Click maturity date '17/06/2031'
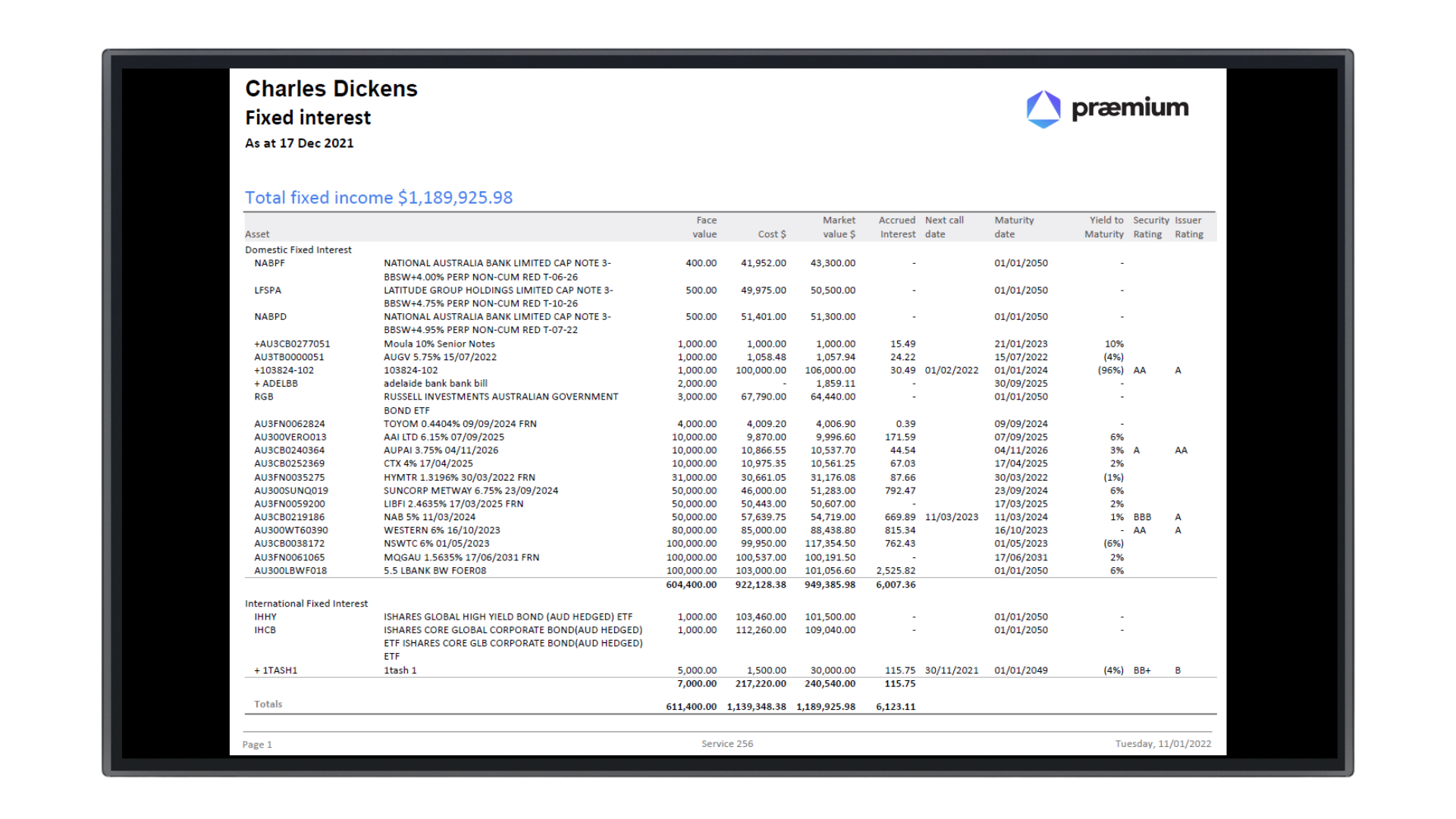The height and width of the screenshot is (819, 1456). (x=1021, y=557)
